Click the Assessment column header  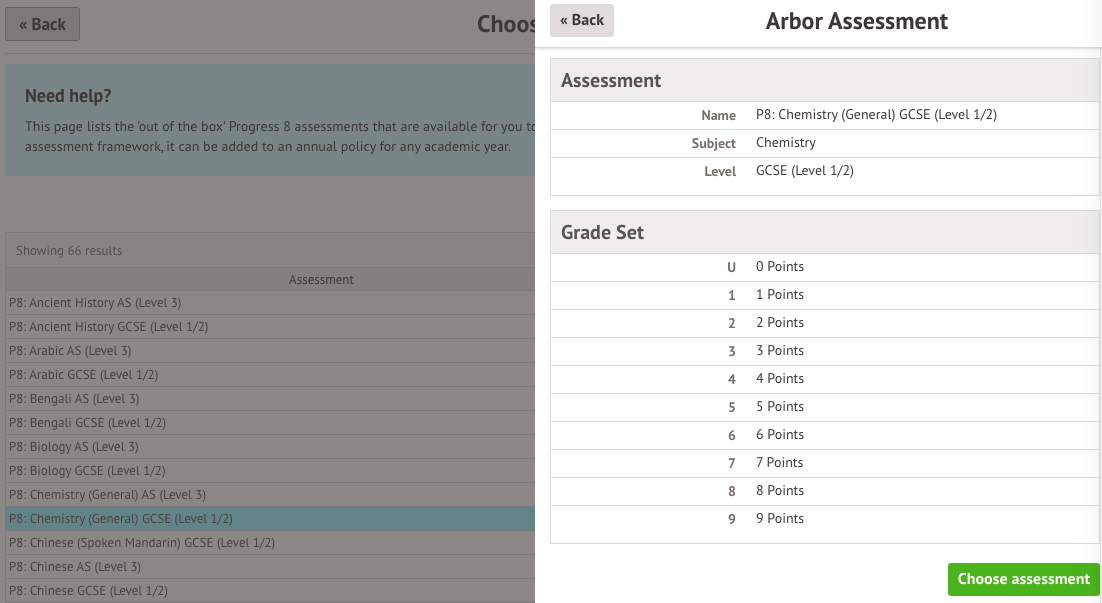pyautogui.click(x=321, y=280)
